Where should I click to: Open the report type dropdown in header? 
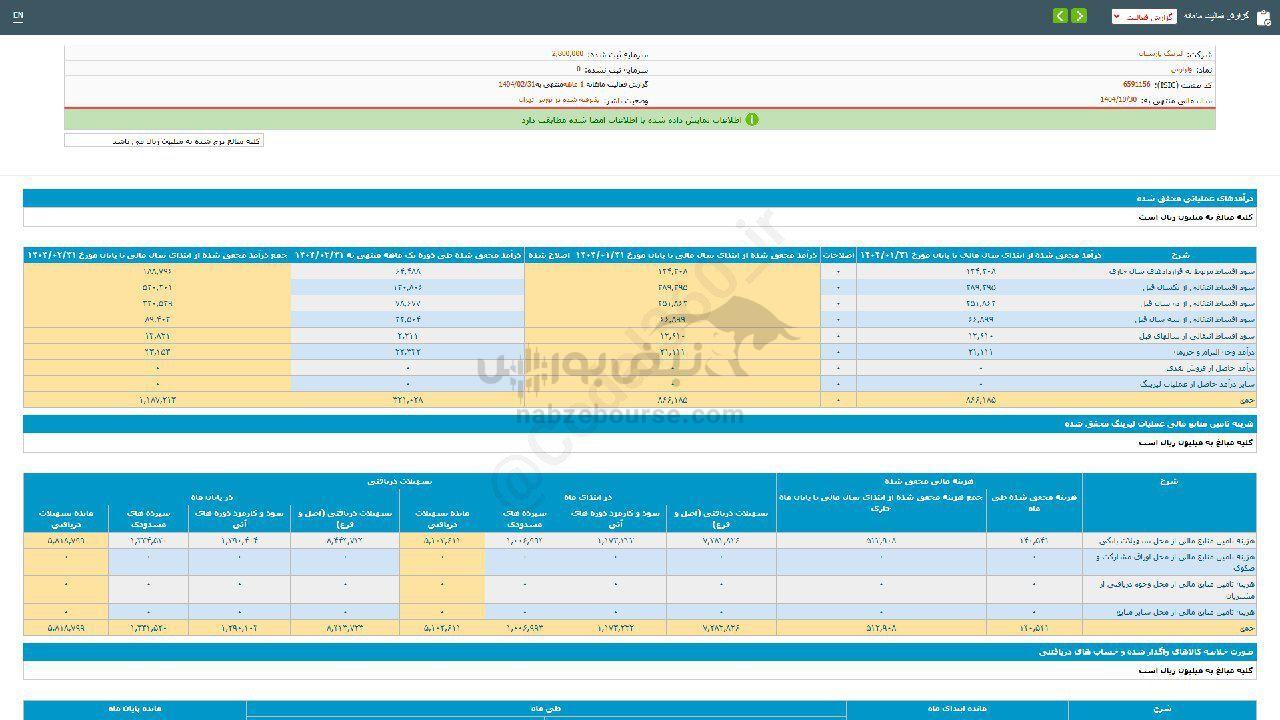tap(1144, 17)
